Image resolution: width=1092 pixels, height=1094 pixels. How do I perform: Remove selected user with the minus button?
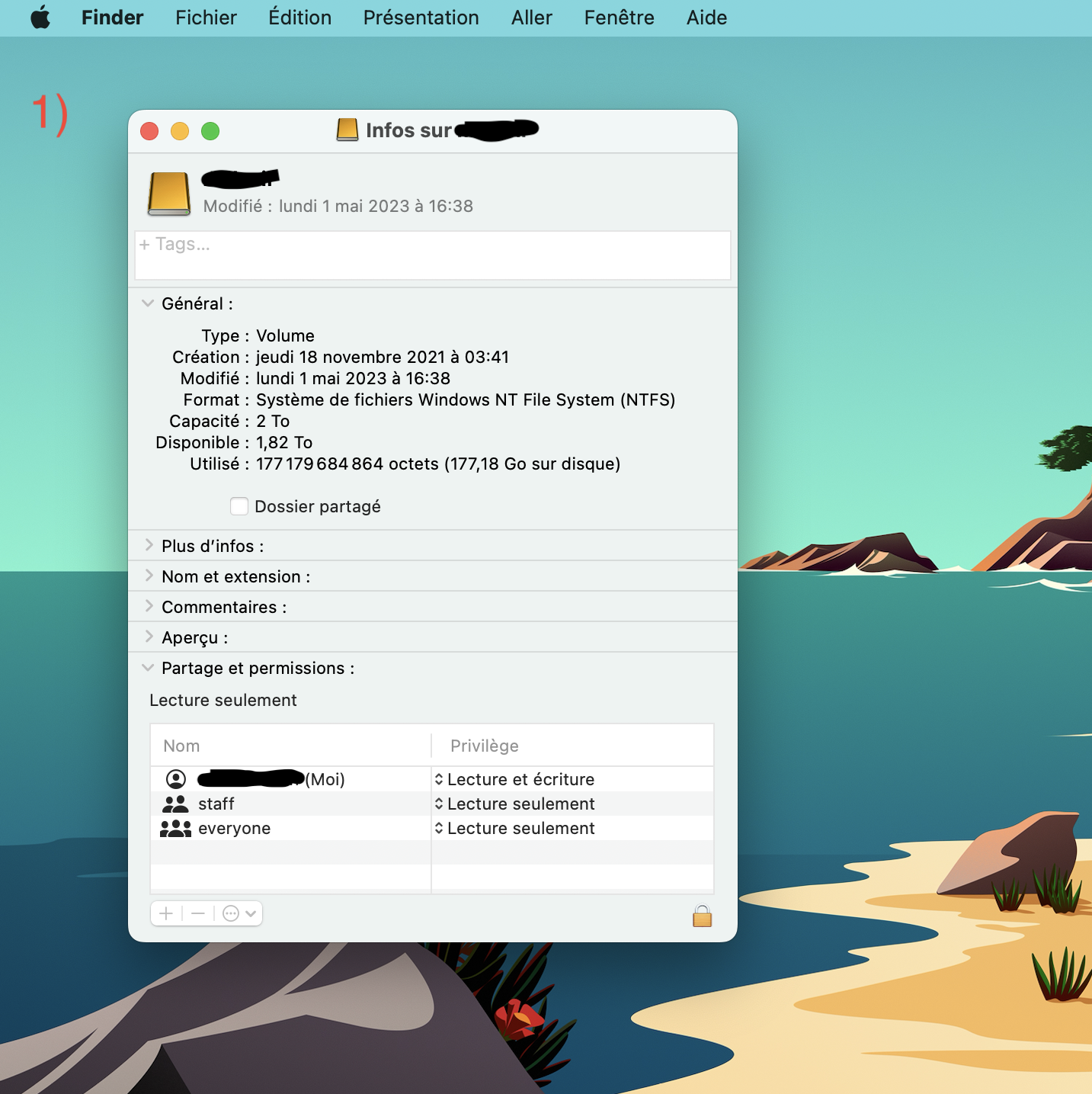198,913
